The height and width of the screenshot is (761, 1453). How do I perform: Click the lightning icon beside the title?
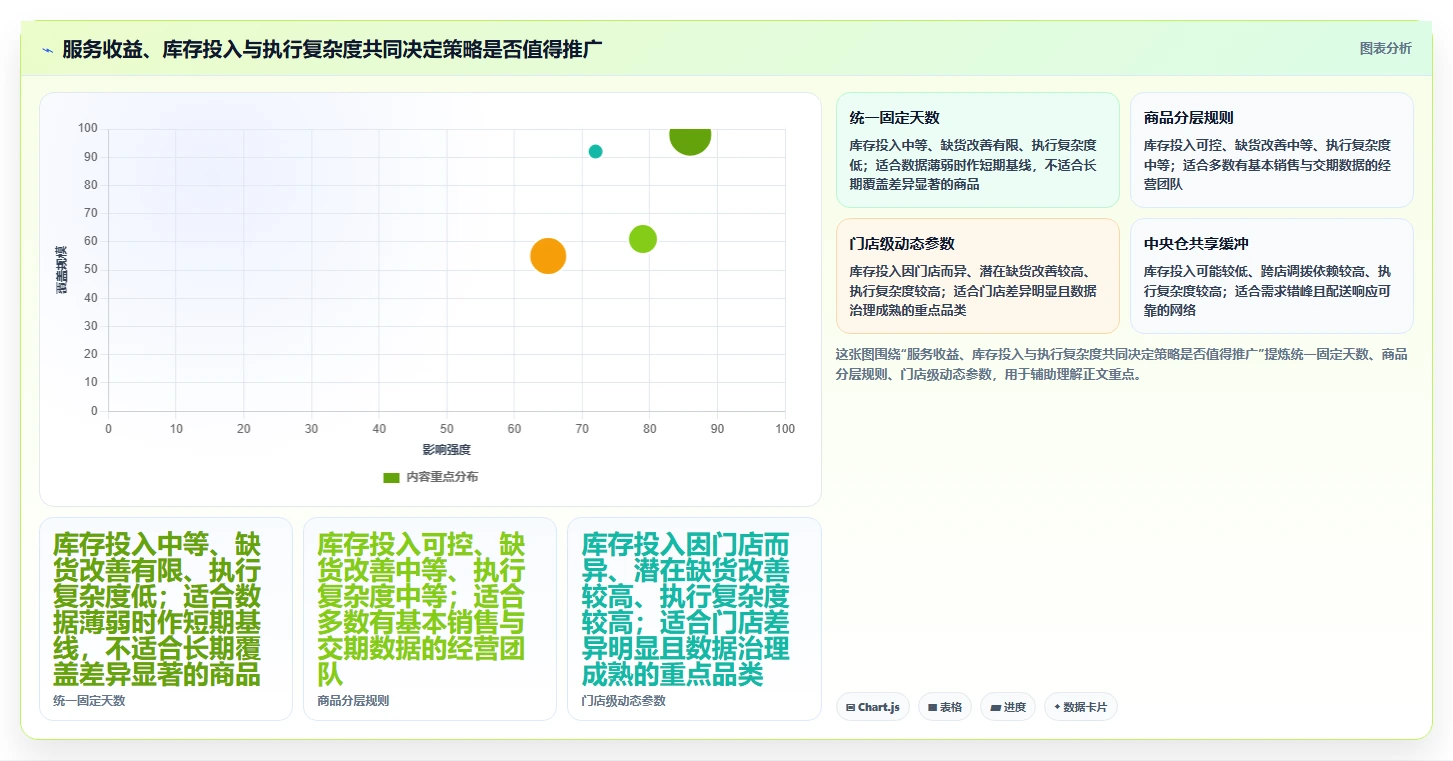(x=47, y=50)
